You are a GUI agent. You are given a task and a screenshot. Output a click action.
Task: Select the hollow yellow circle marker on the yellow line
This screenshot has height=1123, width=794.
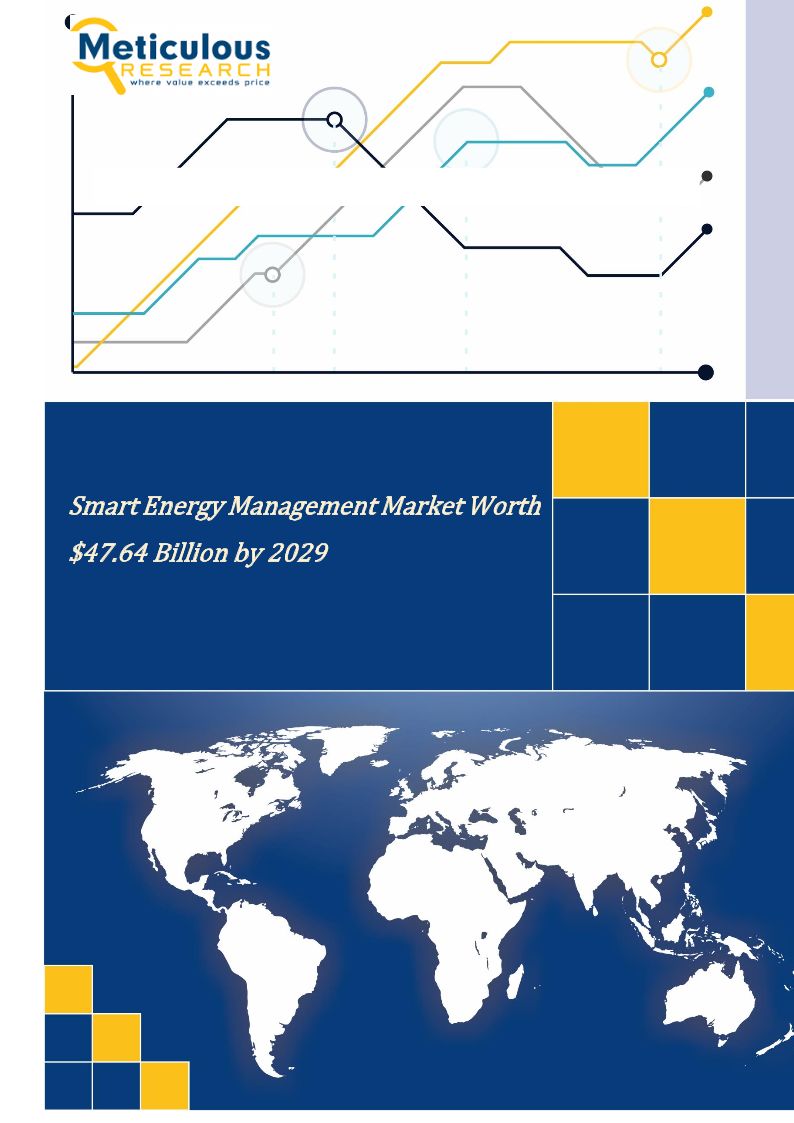(658, 60)
